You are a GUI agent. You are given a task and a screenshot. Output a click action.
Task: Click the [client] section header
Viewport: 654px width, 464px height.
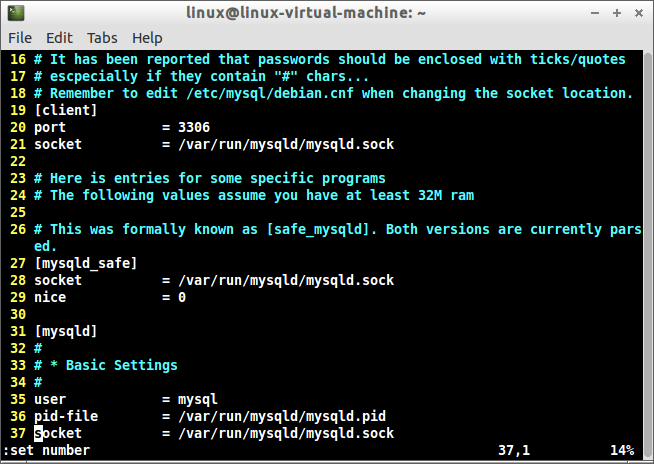click(x=66, y=110)
